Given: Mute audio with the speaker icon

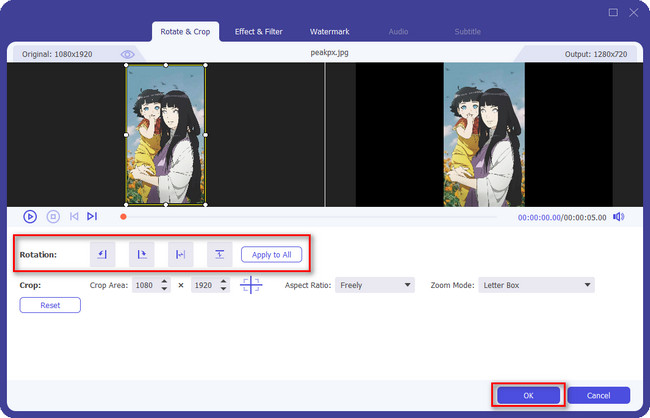Looking at the screenshot, I should pos(618,217).
